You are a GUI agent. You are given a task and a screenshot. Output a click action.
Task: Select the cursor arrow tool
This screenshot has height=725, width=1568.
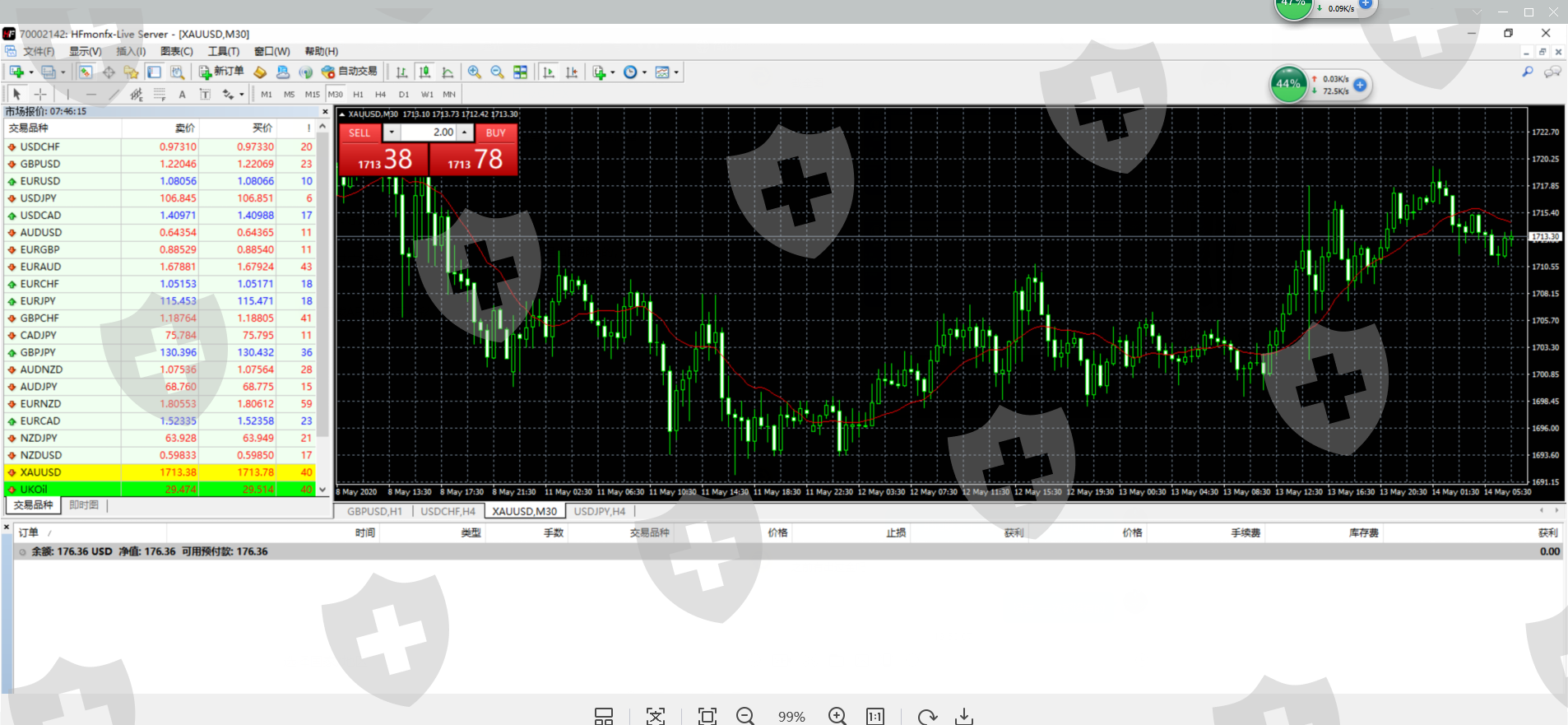16,95
